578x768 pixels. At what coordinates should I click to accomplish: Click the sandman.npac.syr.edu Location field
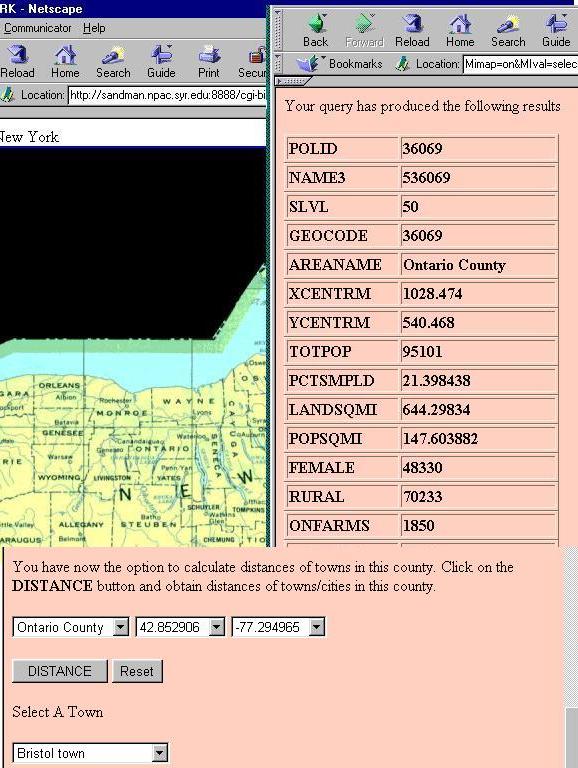167,95
